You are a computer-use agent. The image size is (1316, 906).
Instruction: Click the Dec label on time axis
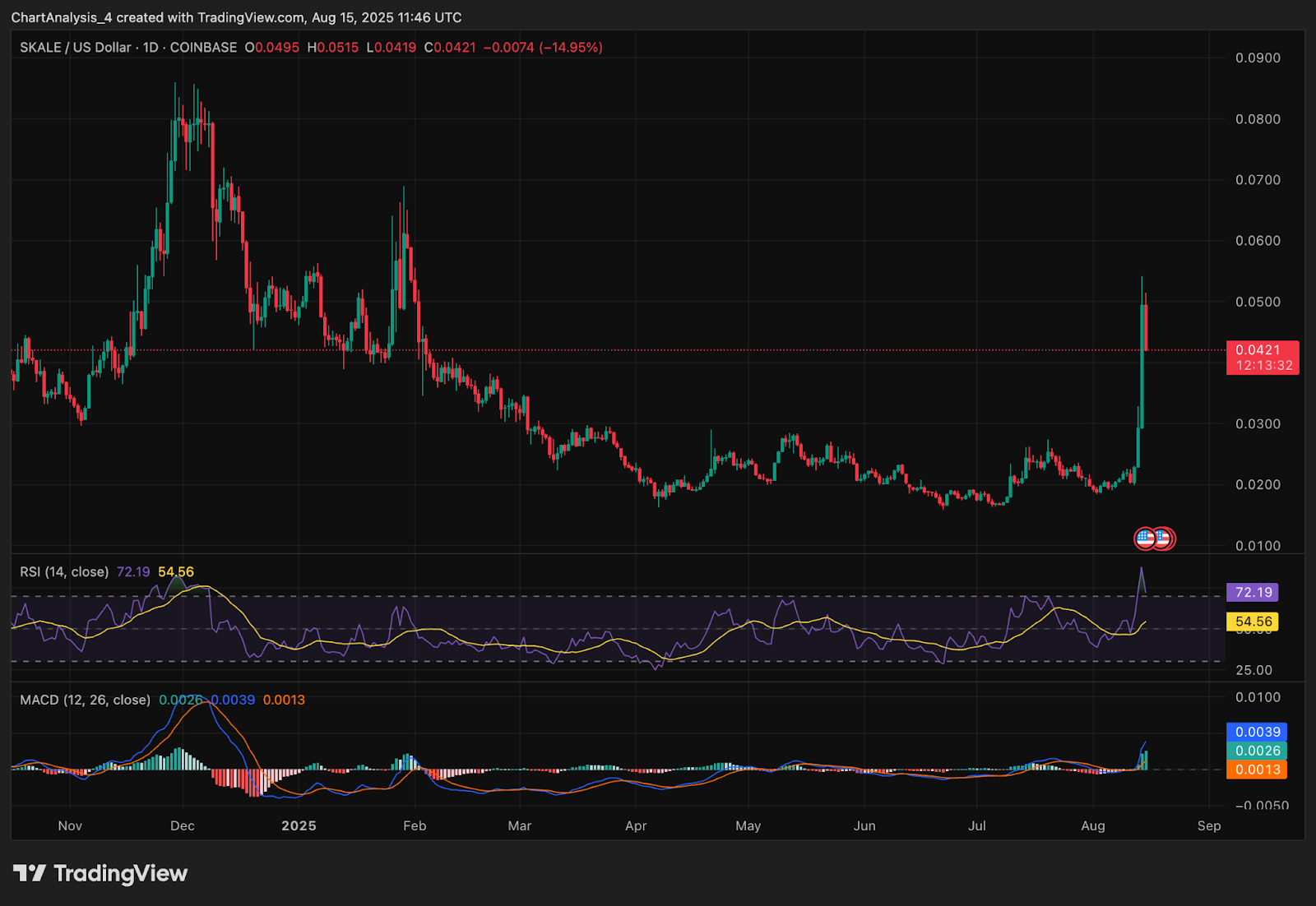182,825
